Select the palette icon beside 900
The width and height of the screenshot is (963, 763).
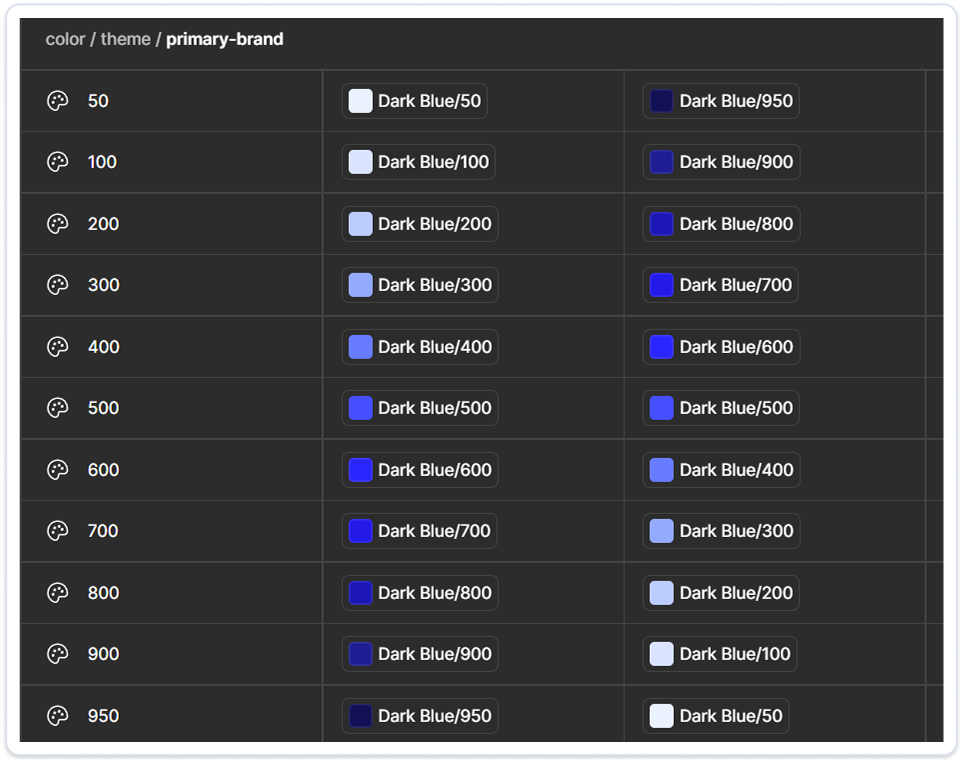pos(58,654)
